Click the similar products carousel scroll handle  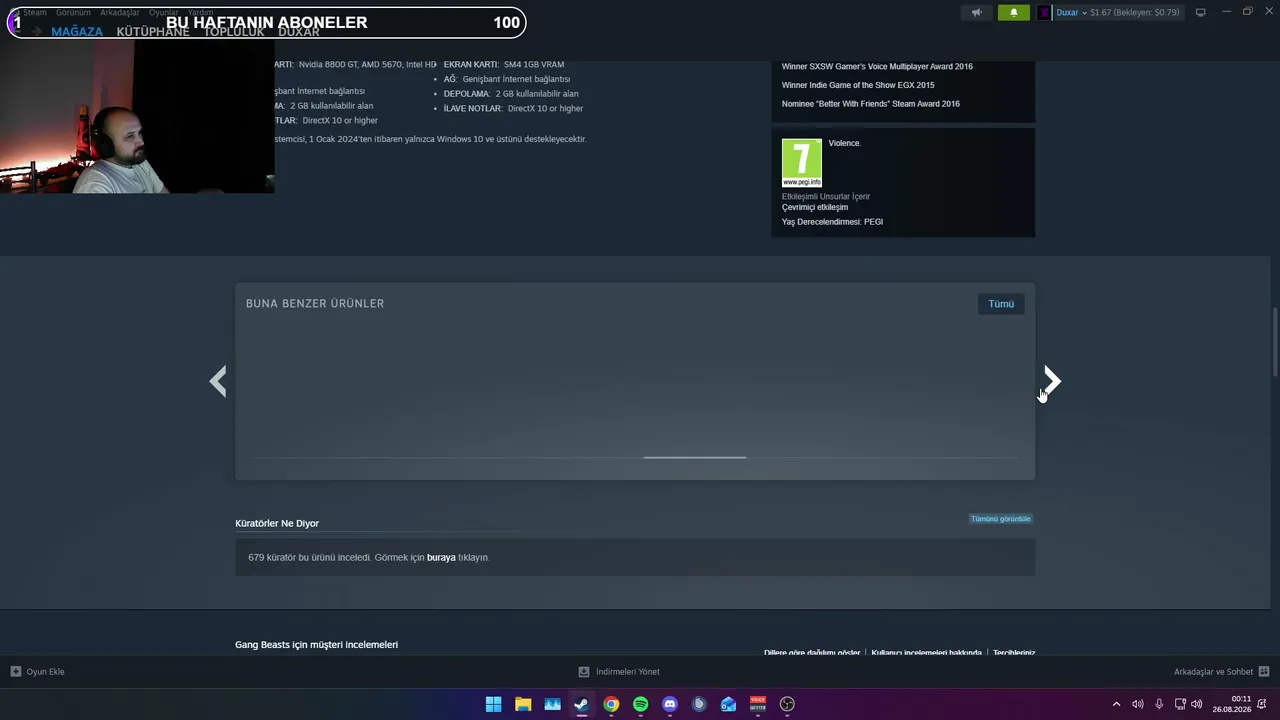coord(695,458)
